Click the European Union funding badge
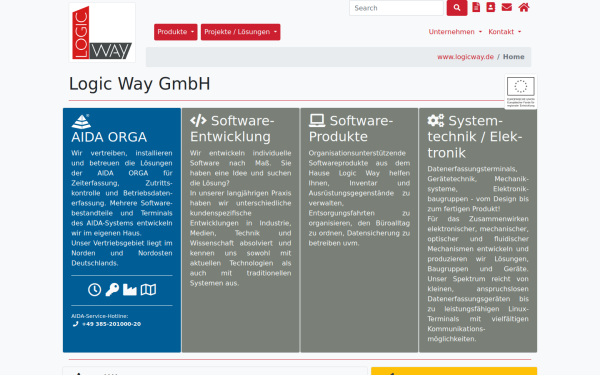 coord(521,92)
